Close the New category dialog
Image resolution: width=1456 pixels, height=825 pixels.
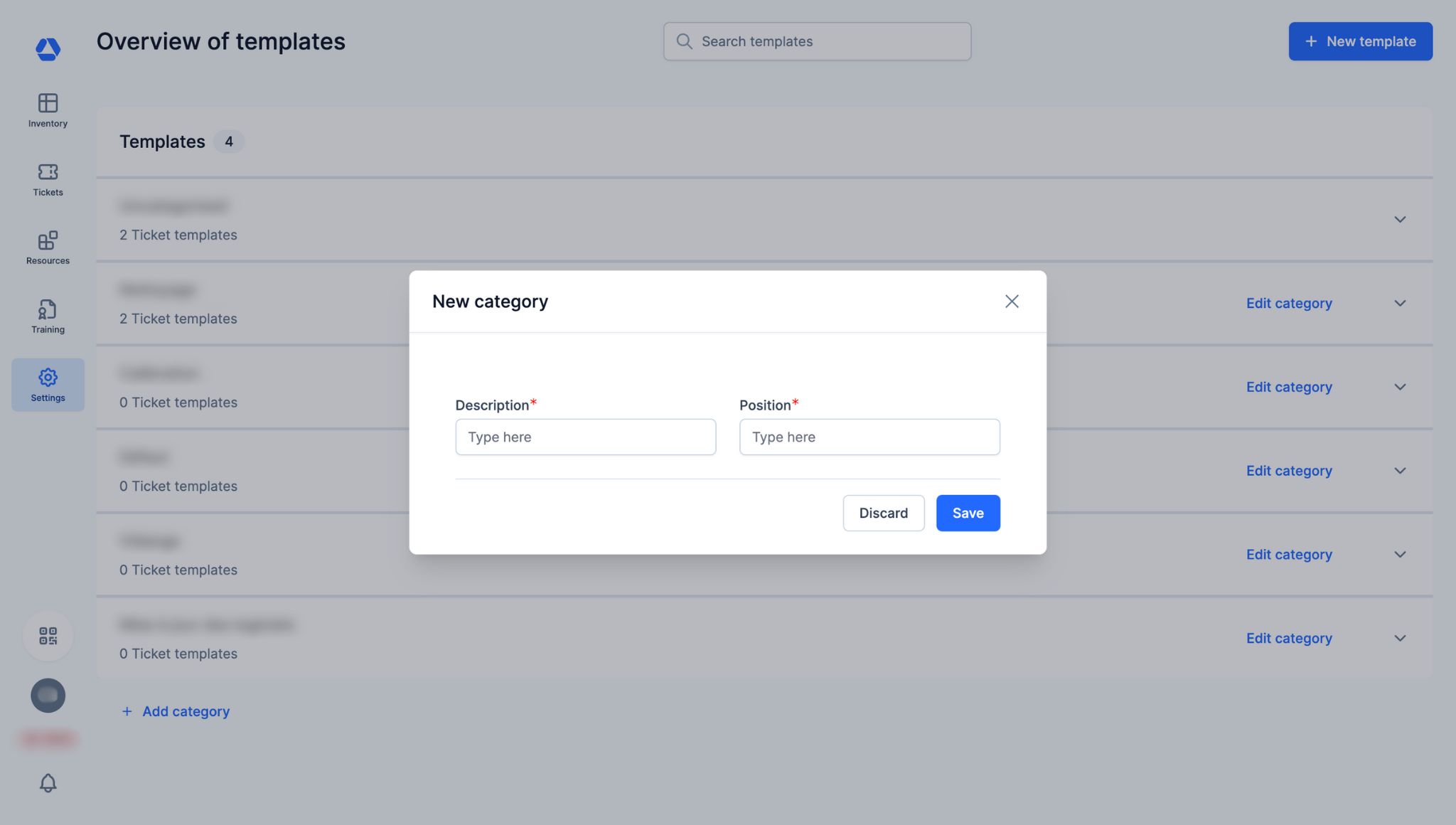[x=1012, y=302]
